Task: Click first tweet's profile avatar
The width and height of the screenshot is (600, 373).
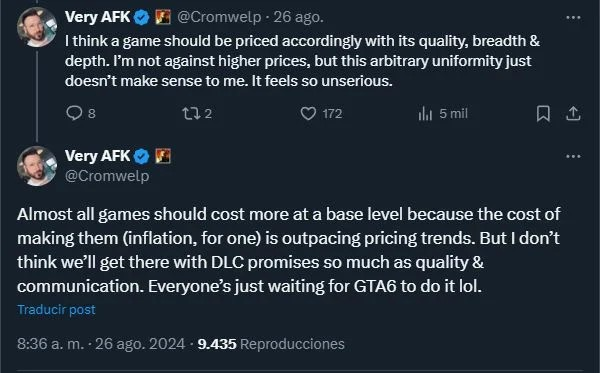Action: tap(37, 27)
